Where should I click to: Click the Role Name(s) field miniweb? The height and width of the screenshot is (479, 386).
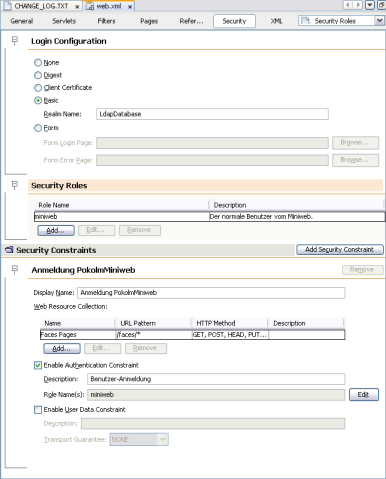pyautogui.click(x=216, y=395)
